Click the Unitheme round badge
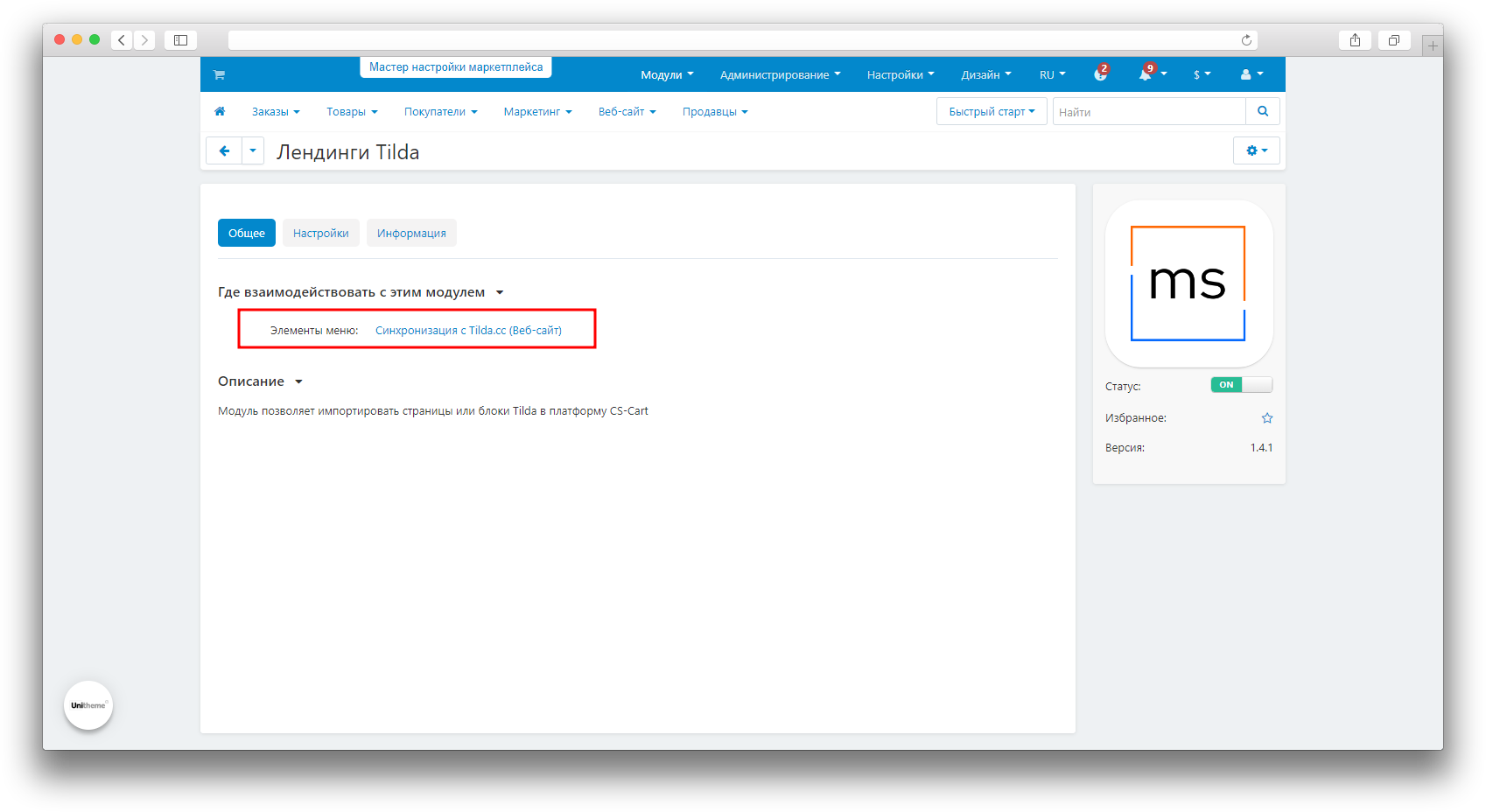The width and height of the screenshot is (1486, 812). (x=88, y=705)
